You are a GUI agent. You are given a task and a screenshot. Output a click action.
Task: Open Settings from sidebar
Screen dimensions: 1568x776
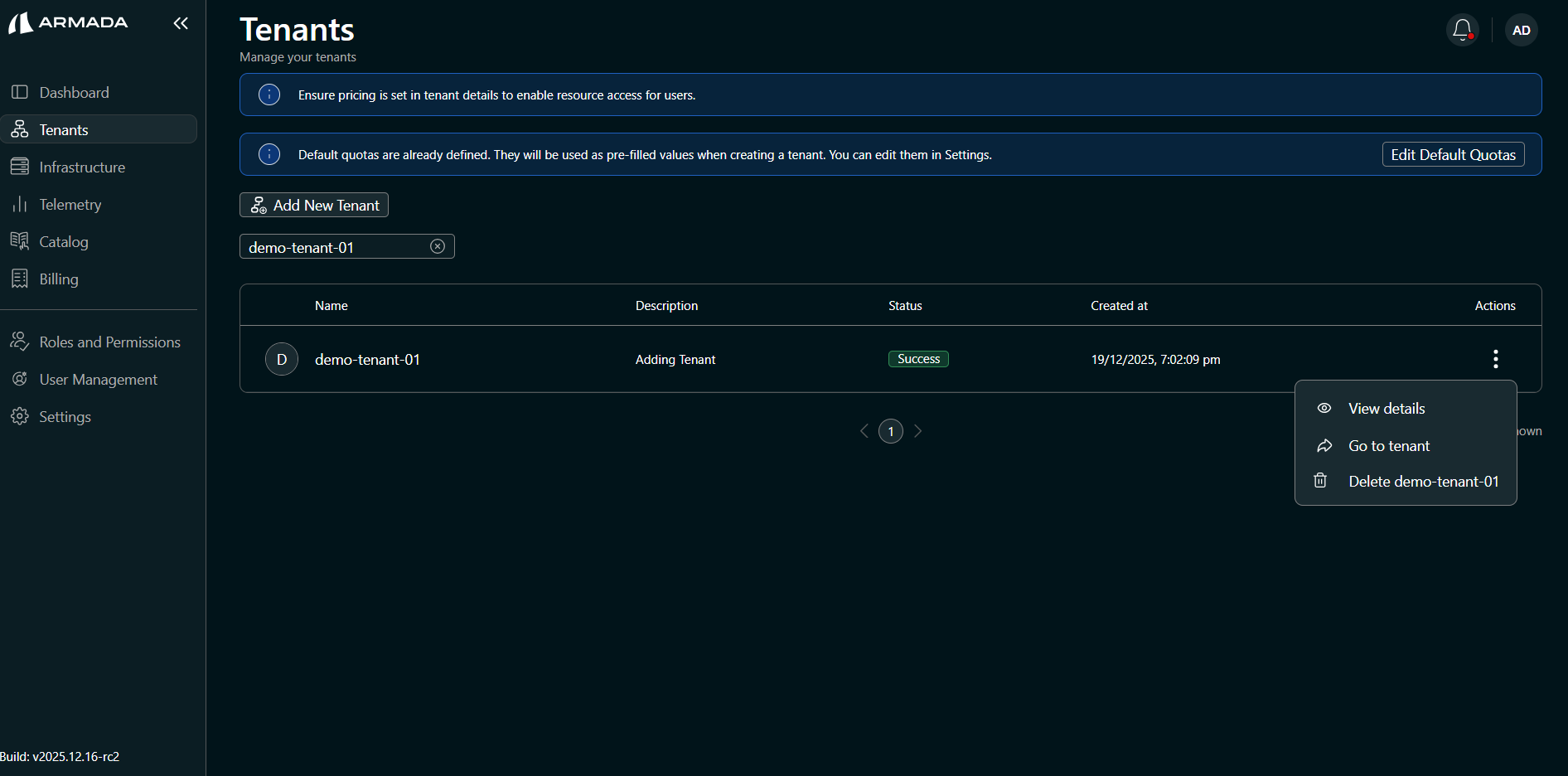(65, 416)
